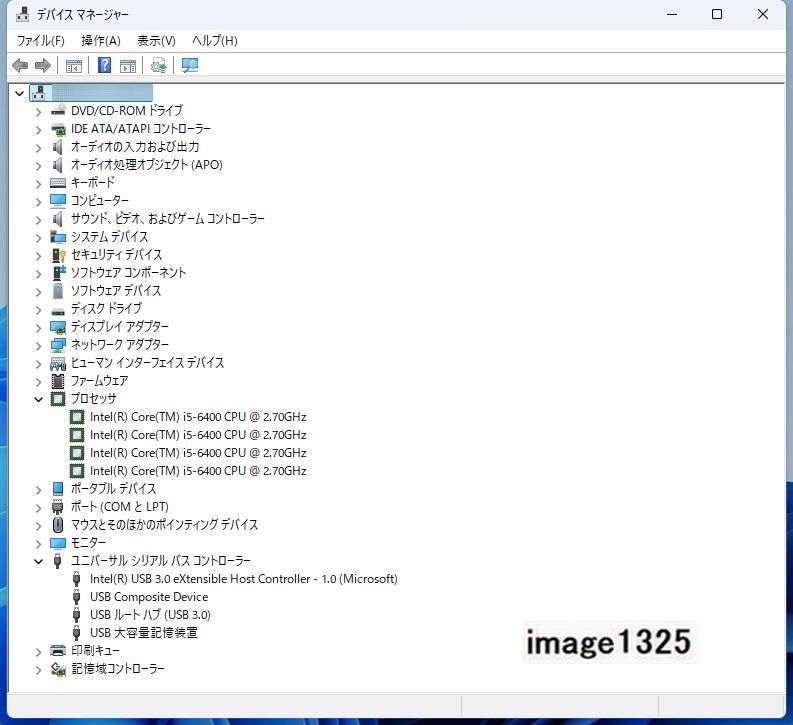Select the computer root node icon
Viewport: 793px width, 725px height.
point(39,93)
